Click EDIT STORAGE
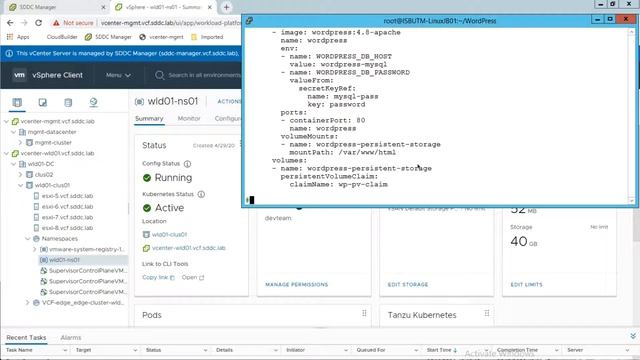Screen dimensions: 640x360 coord(408,284)
